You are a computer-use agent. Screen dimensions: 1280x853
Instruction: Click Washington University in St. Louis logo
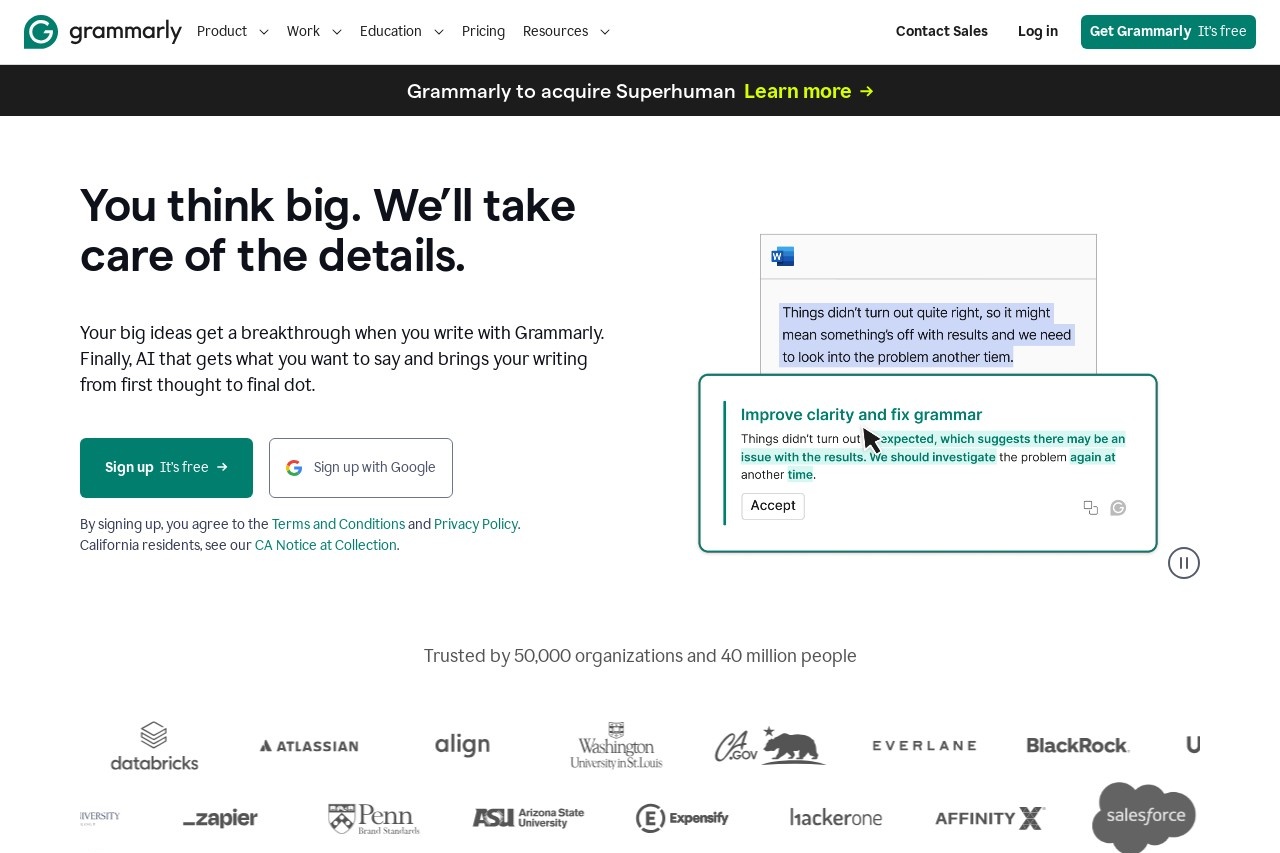point(616,745)
